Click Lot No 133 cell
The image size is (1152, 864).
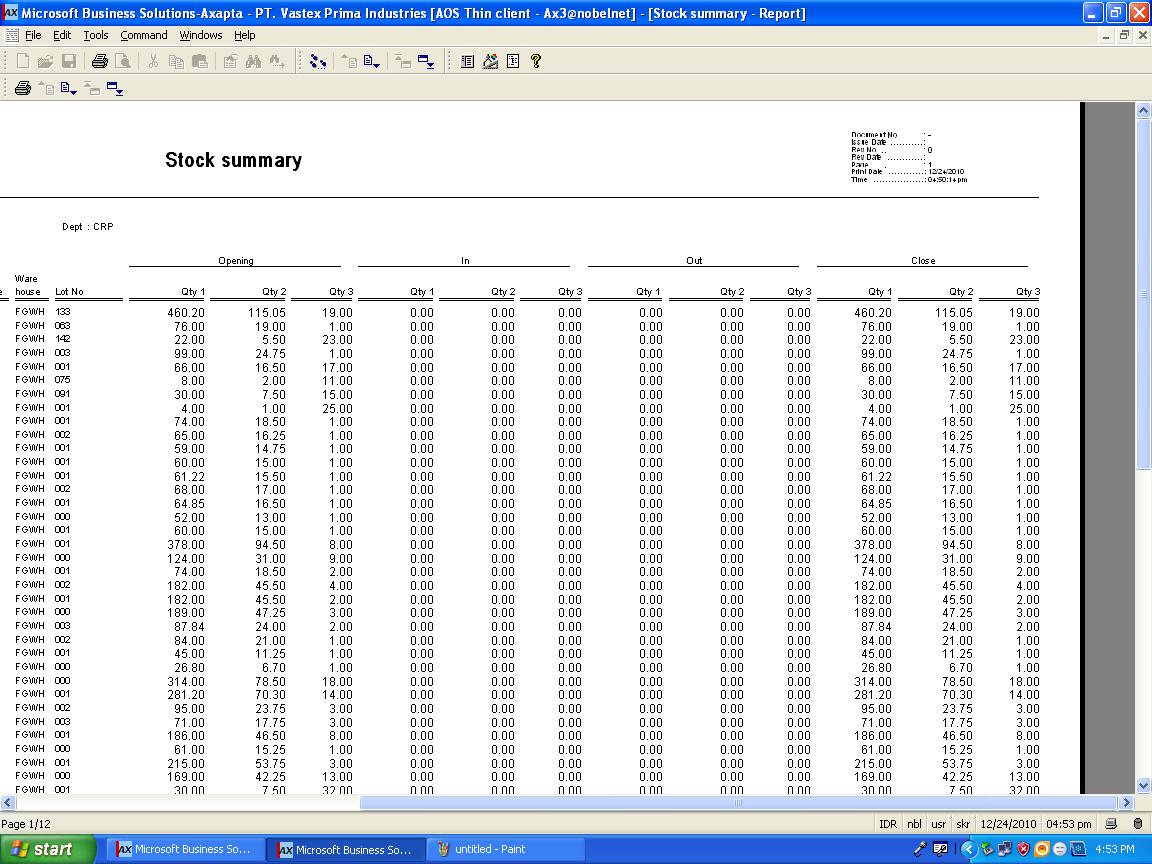pos(62,312)
